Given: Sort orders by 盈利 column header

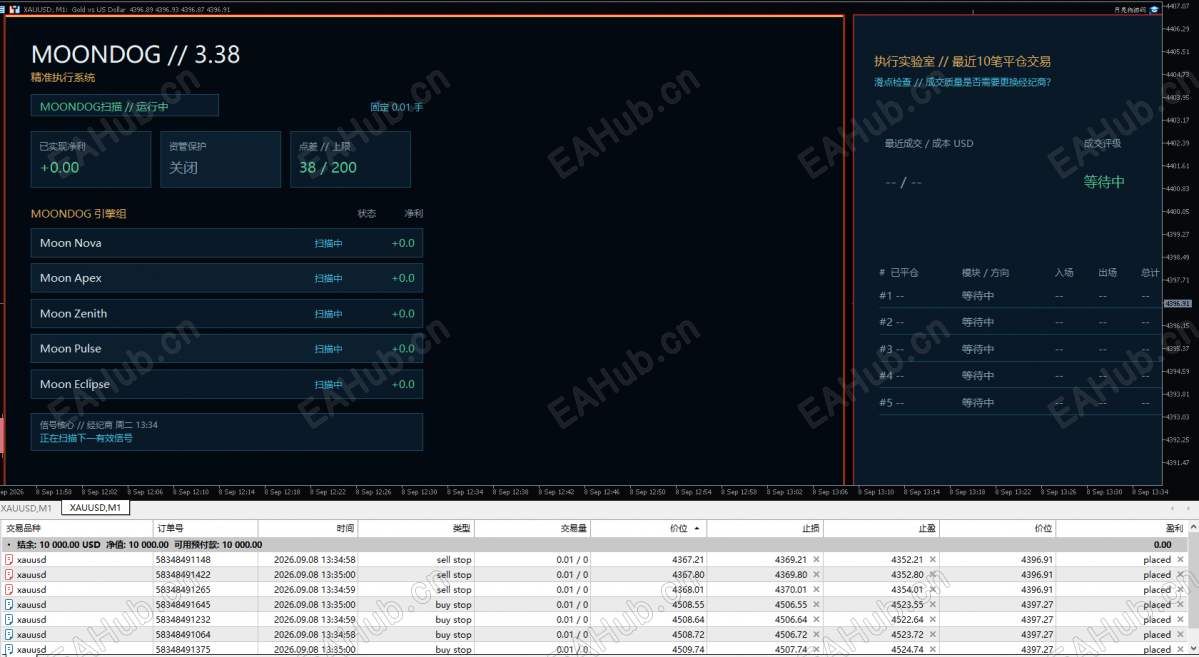Looking at the screenshot, I should tap(1122, 528).
